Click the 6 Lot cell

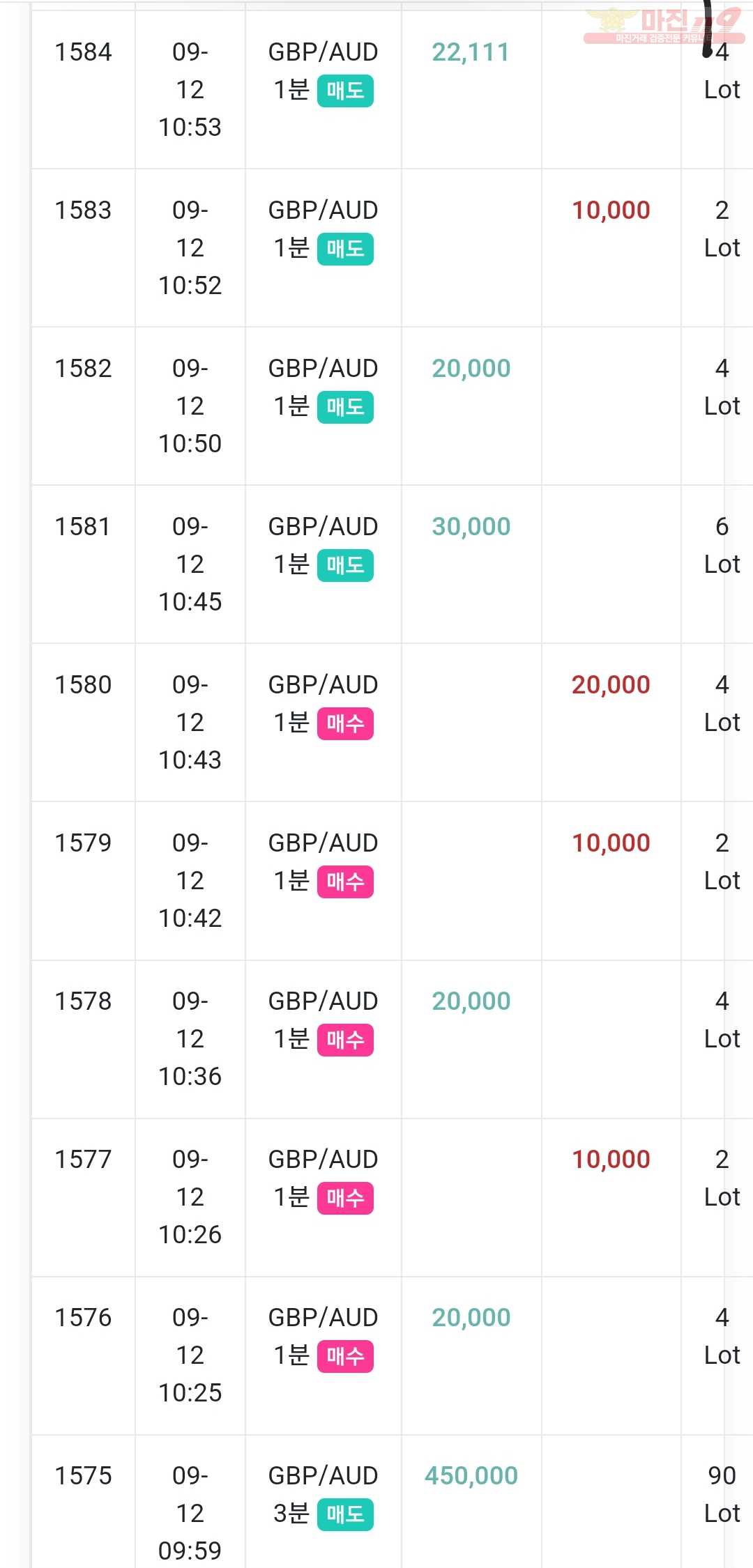722,546
